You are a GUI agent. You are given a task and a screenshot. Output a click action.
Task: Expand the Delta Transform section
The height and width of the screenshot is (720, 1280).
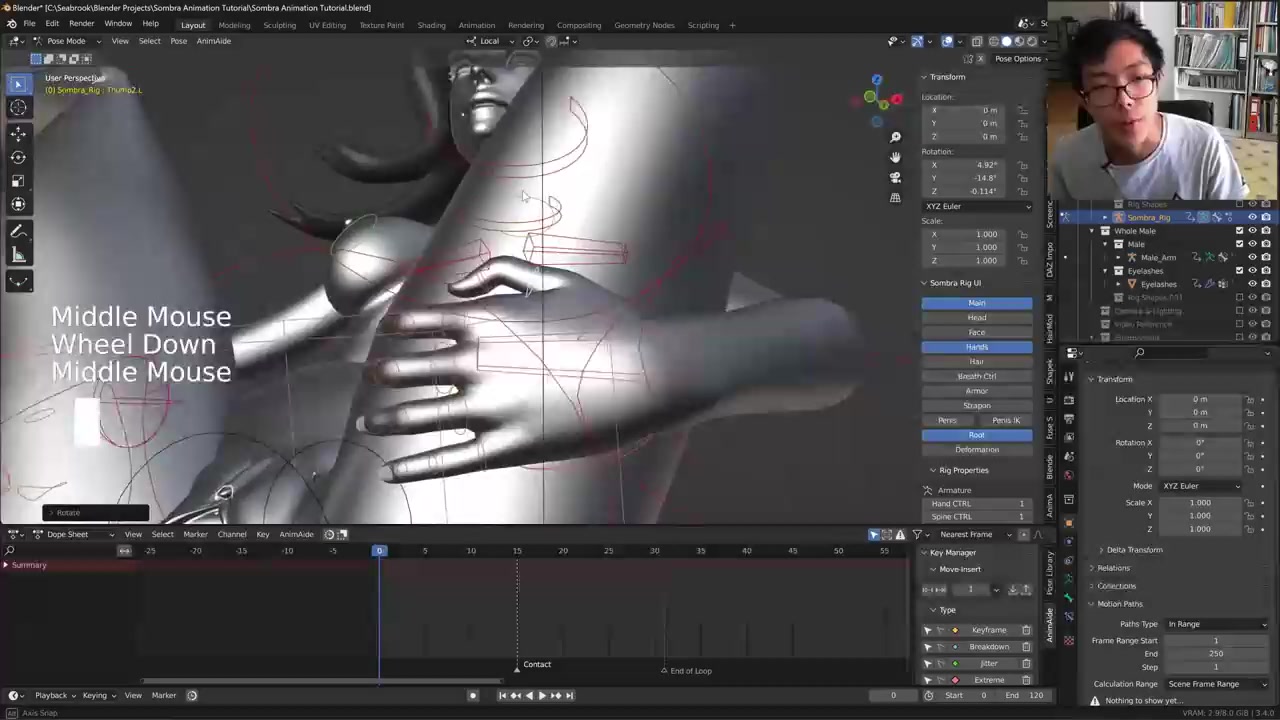pyautogui.click(x=1134, y=550)
